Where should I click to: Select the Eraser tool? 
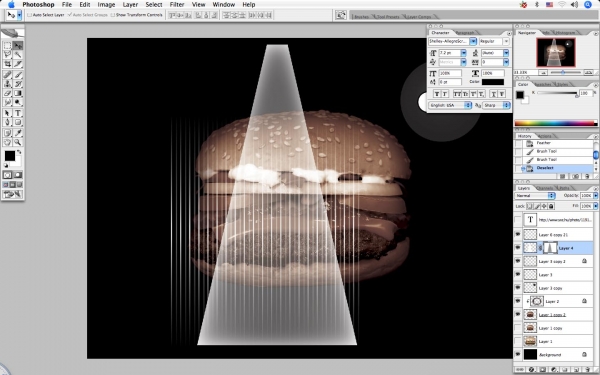point(7,93)
